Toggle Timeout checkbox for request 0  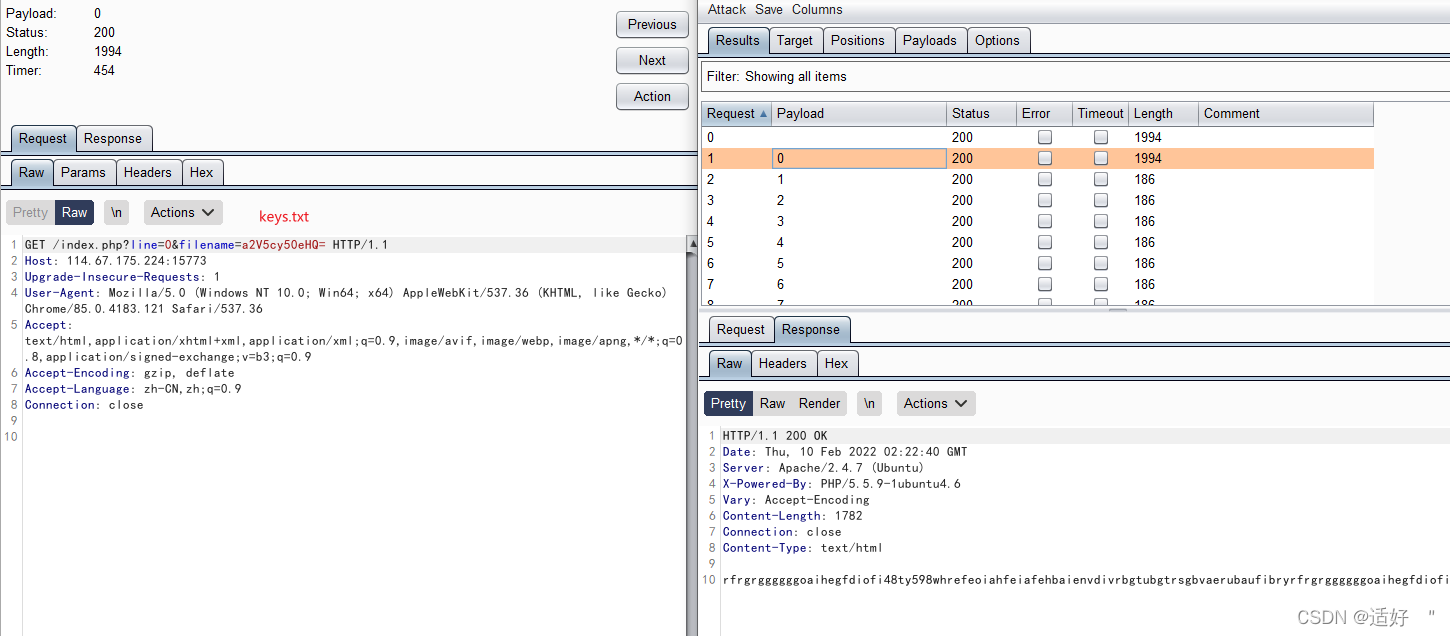[1101, 137]
